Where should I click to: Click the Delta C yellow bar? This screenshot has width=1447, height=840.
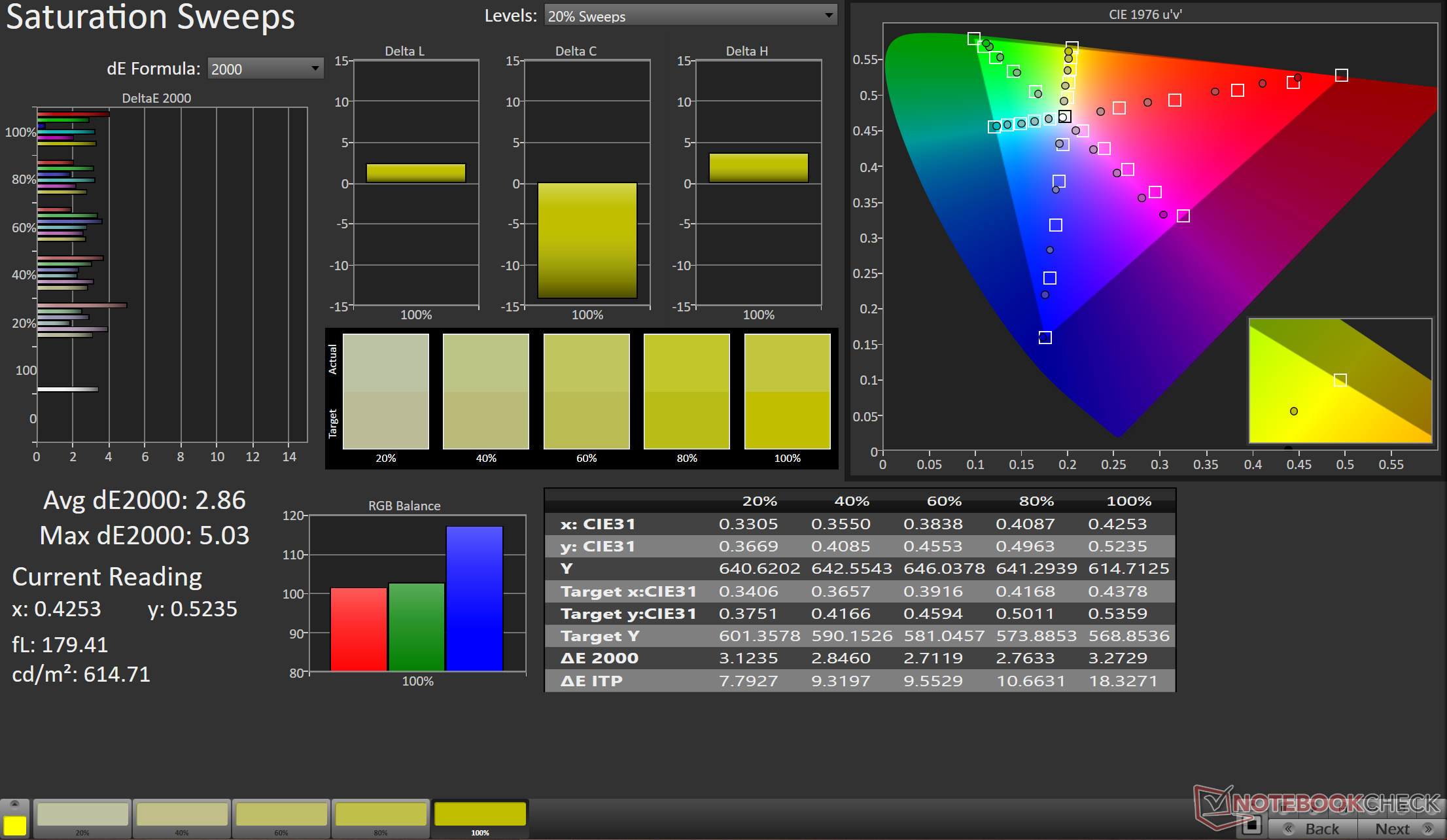[587, 240]
